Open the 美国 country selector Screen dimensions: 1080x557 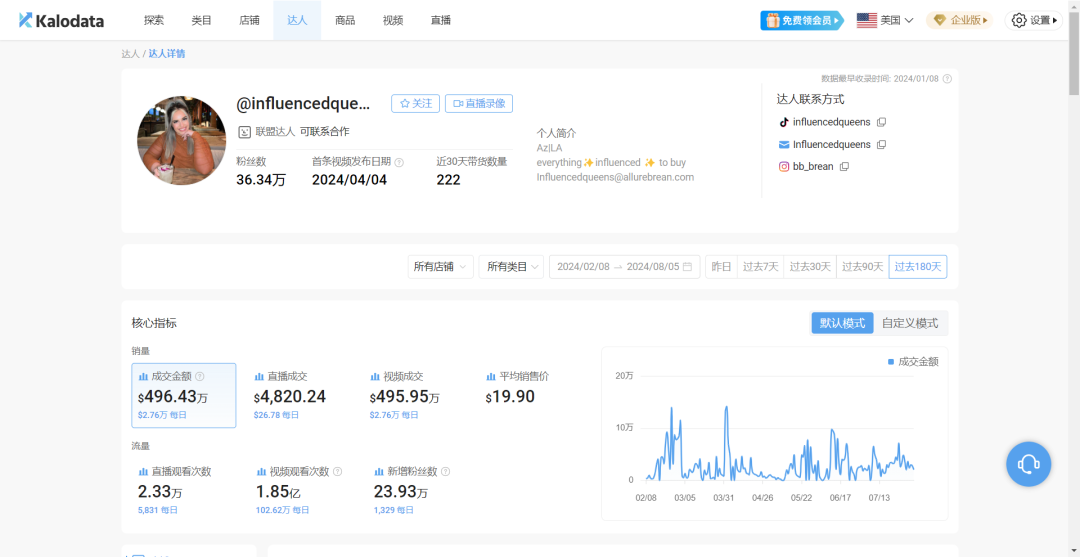click(x=885, y=20)
